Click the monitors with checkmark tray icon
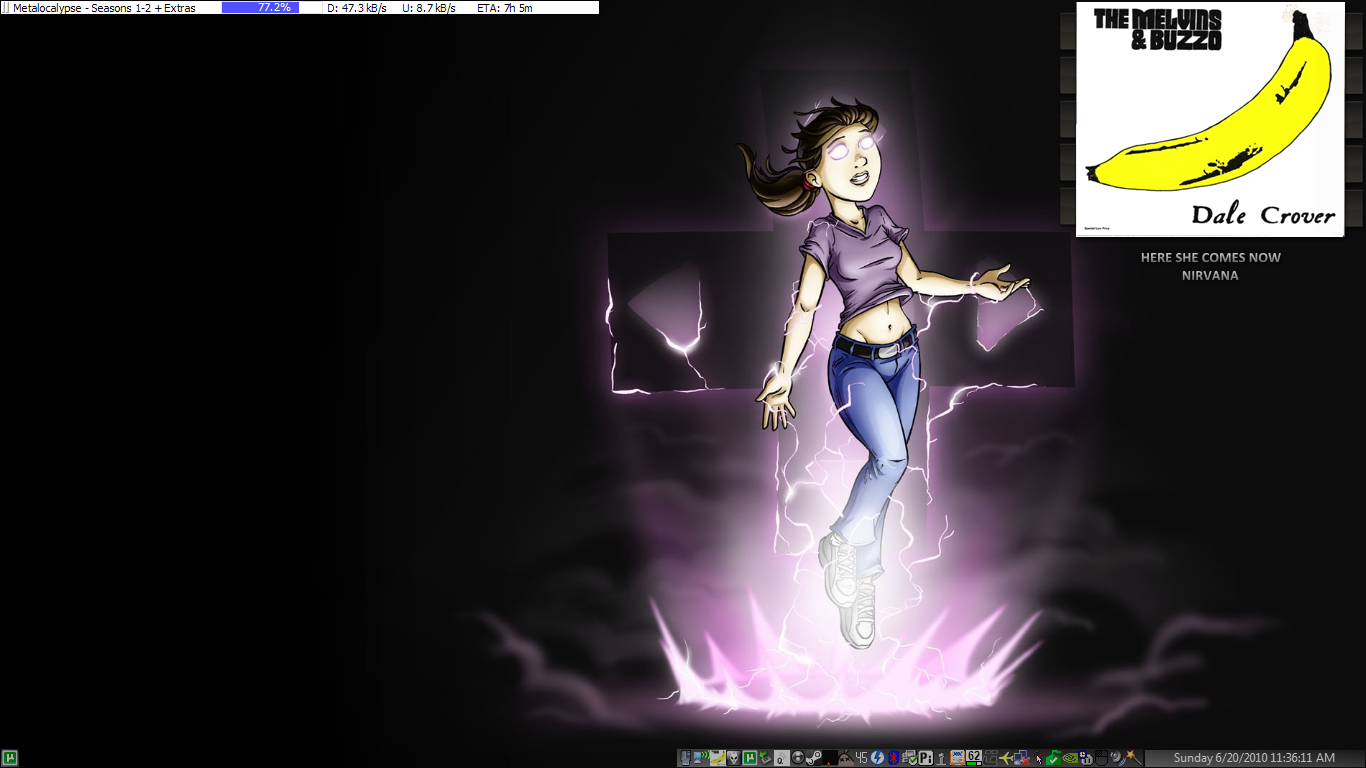 tap(909, 758)
